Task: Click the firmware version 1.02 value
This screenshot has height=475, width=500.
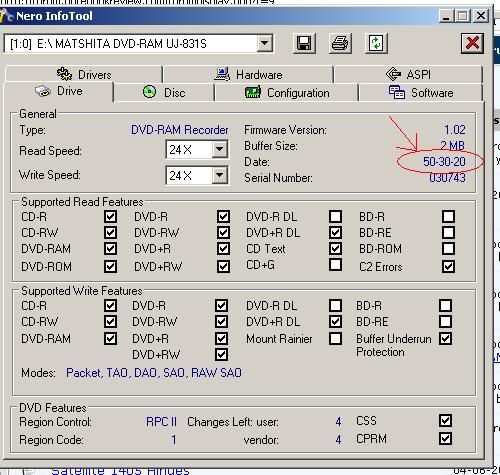Action: pos(455,129)
